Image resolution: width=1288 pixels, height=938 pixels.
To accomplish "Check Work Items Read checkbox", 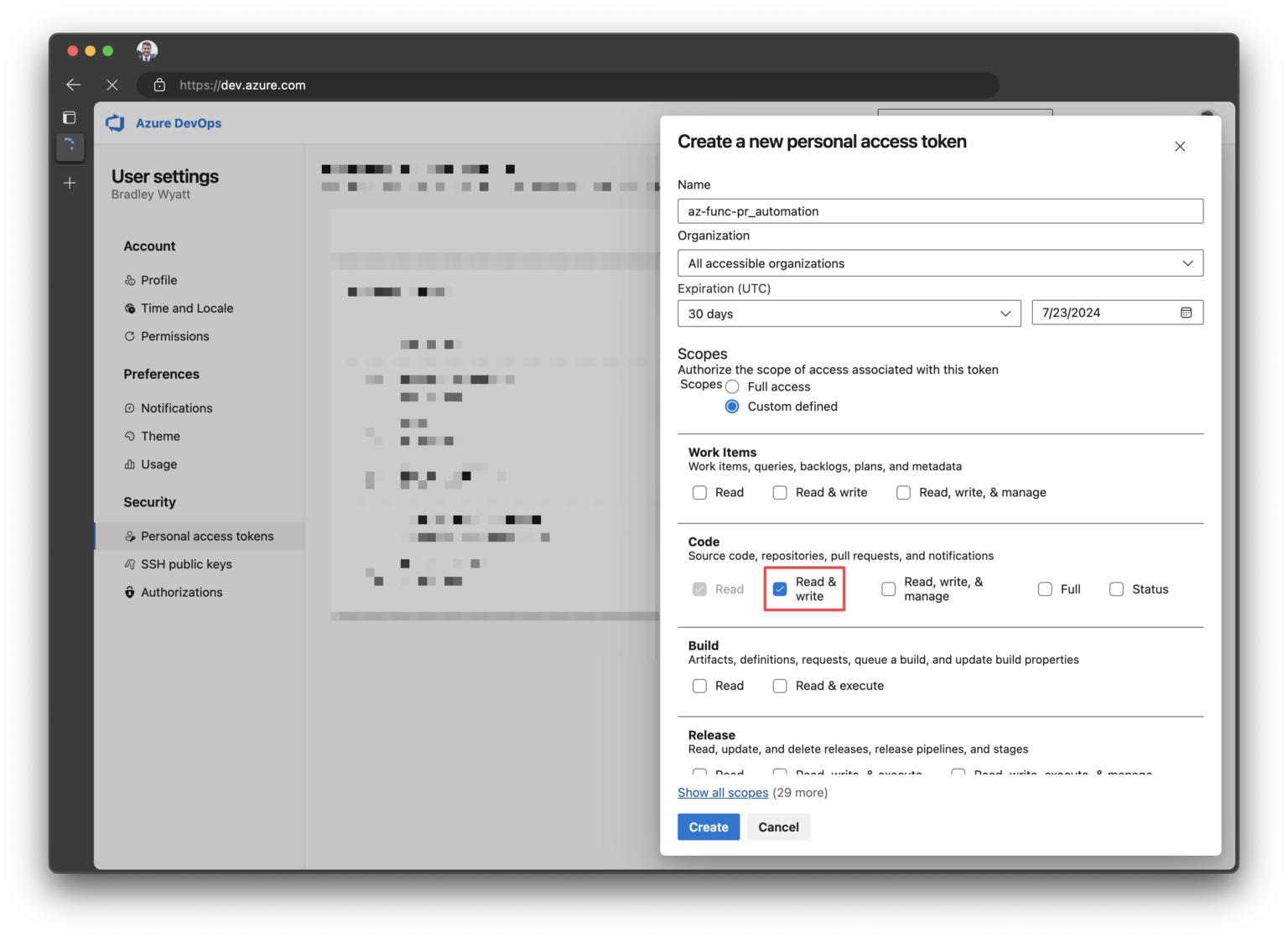I will pos(699,493).
